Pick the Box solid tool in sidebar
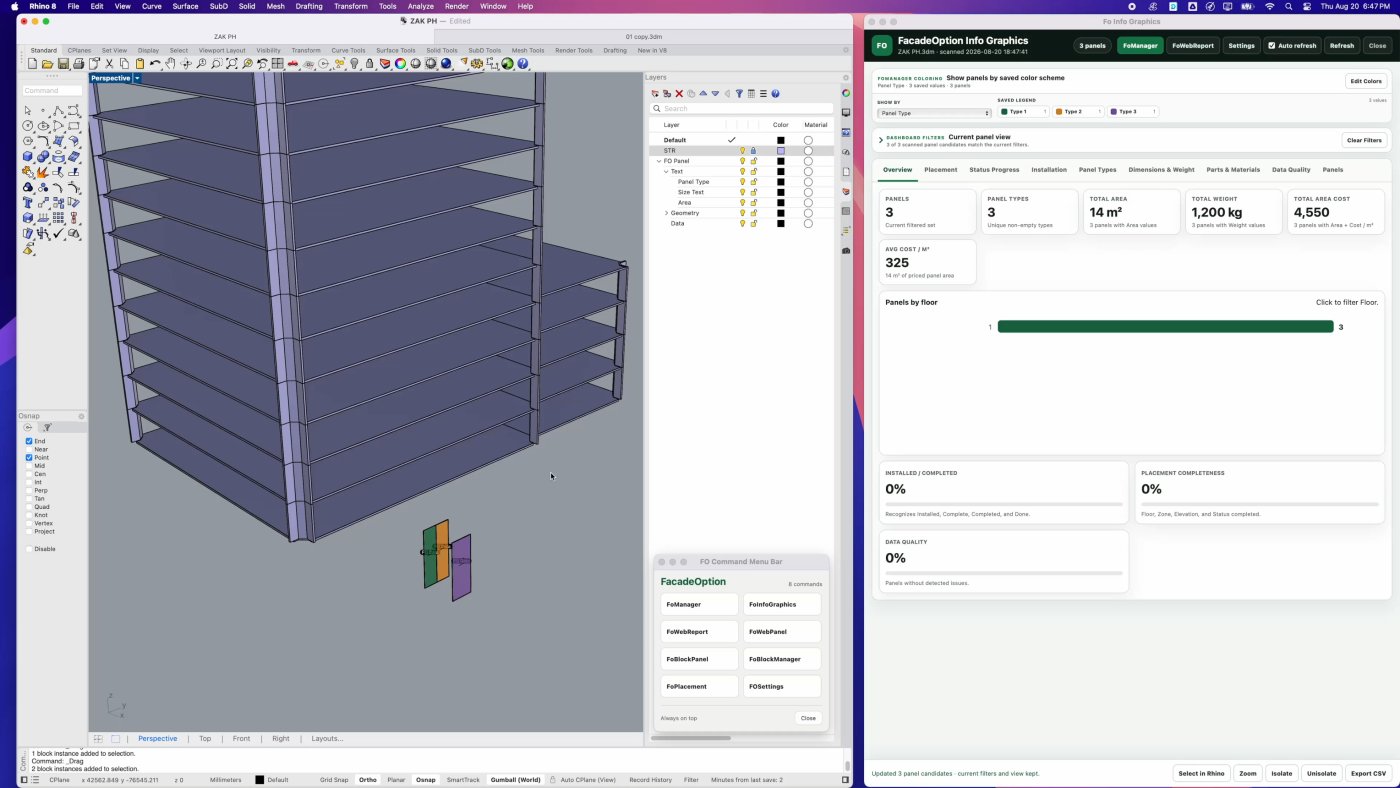The height and width of the screenshot is (788, 1400). point(28,157)
